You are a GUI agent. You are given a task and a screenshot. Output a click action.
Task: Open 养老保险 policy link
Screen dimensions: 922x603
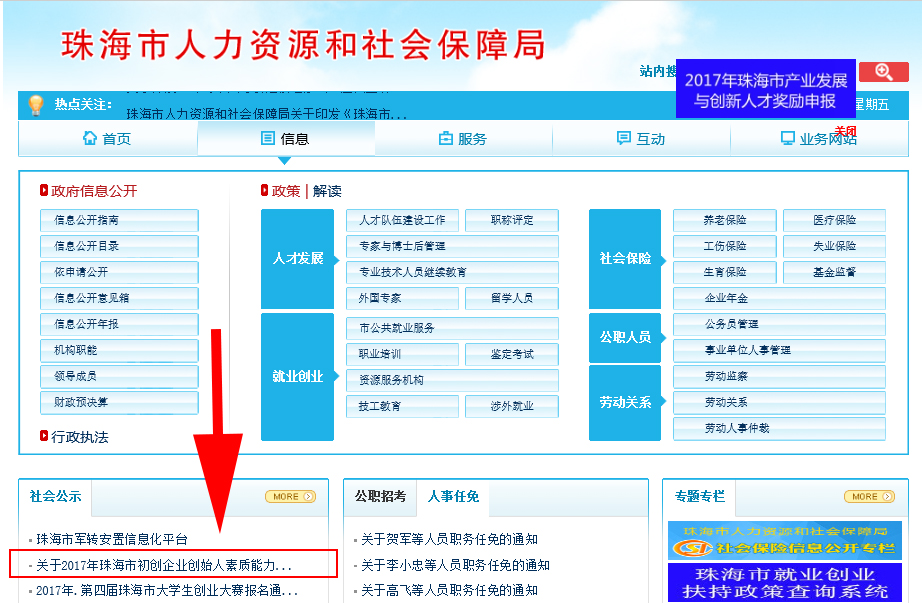[724, 220]
